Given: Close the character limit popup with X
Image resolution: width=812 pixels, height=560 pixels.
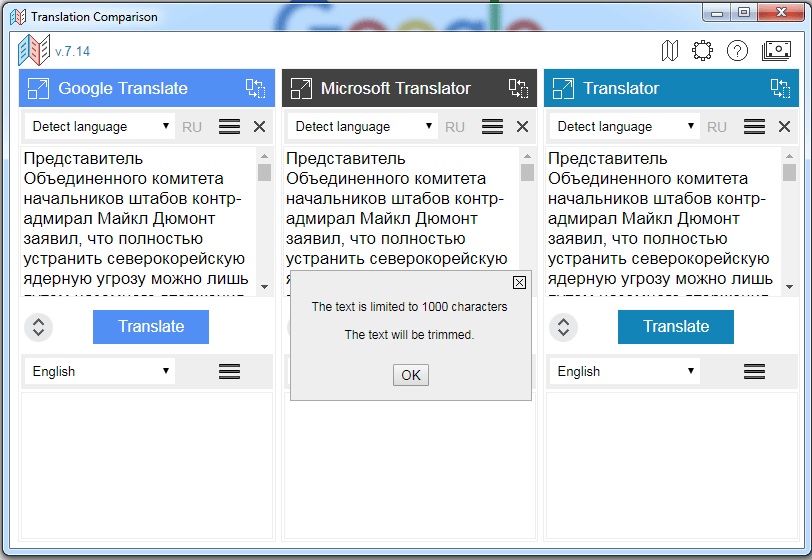Looking at the screenshot, I should [x=519, y=282].
